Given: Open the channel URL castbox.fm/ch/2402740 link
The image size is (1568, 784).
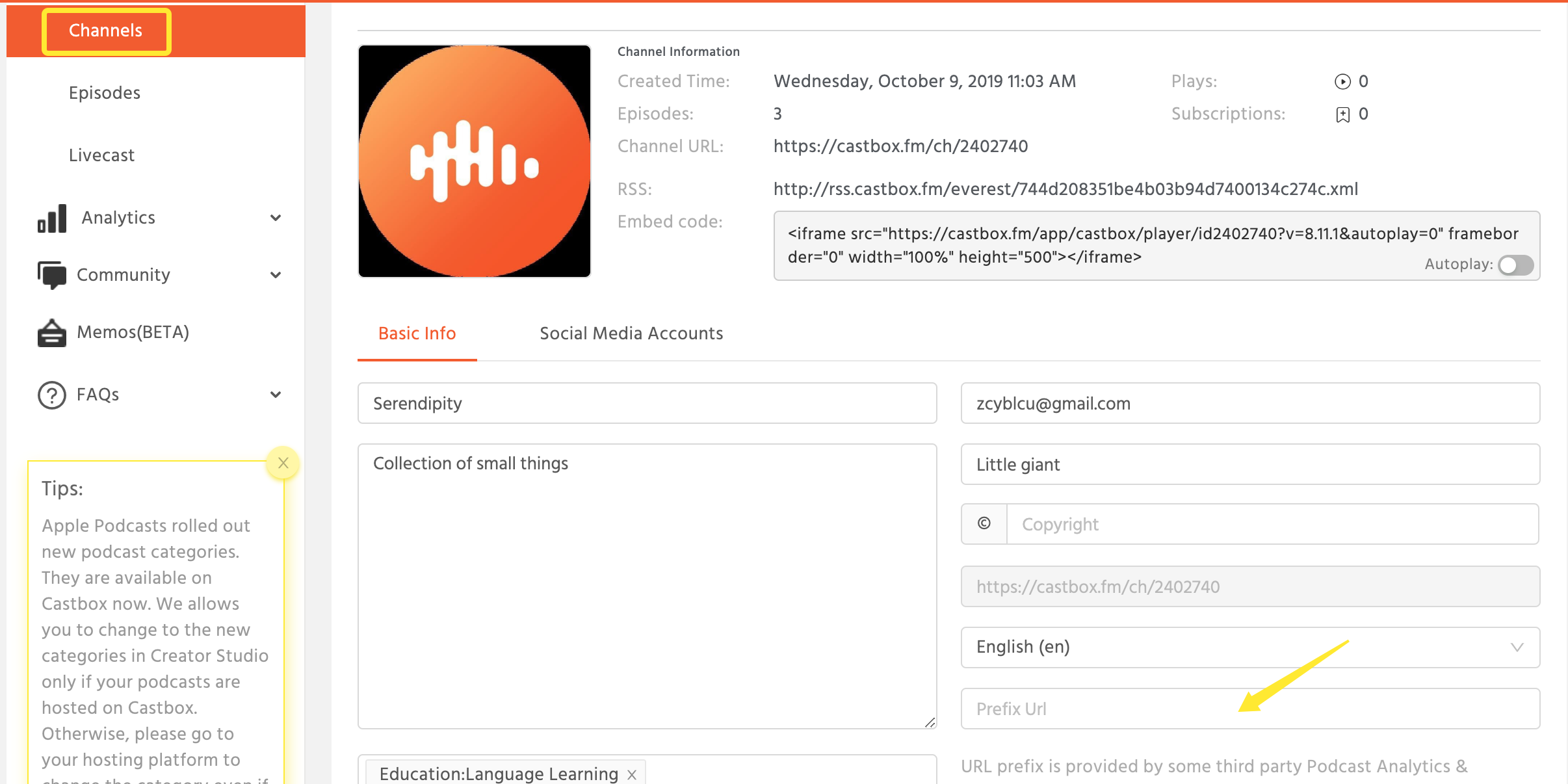Looking at the screenshot, I should 900,146.
